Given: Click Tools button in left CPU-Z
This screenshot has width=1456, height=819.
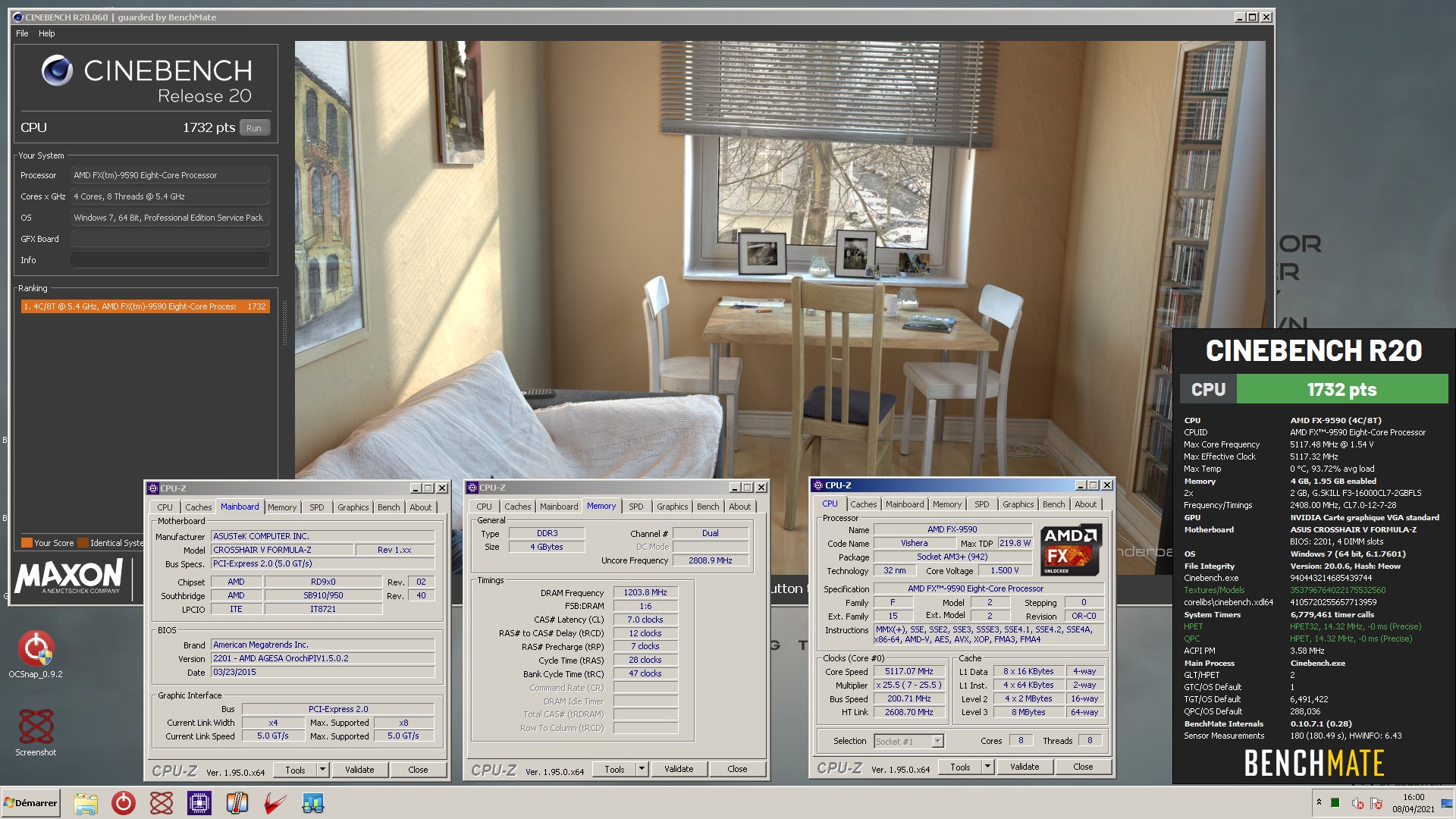Looking at the screenshot, I should tap(296, 770).
